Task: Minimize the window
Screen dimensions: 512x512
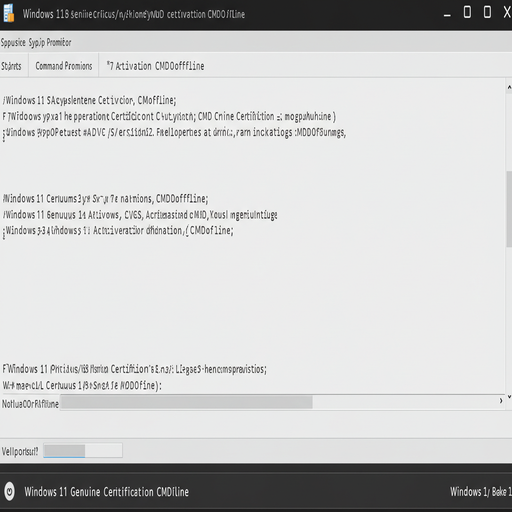Action: (447, 15)
